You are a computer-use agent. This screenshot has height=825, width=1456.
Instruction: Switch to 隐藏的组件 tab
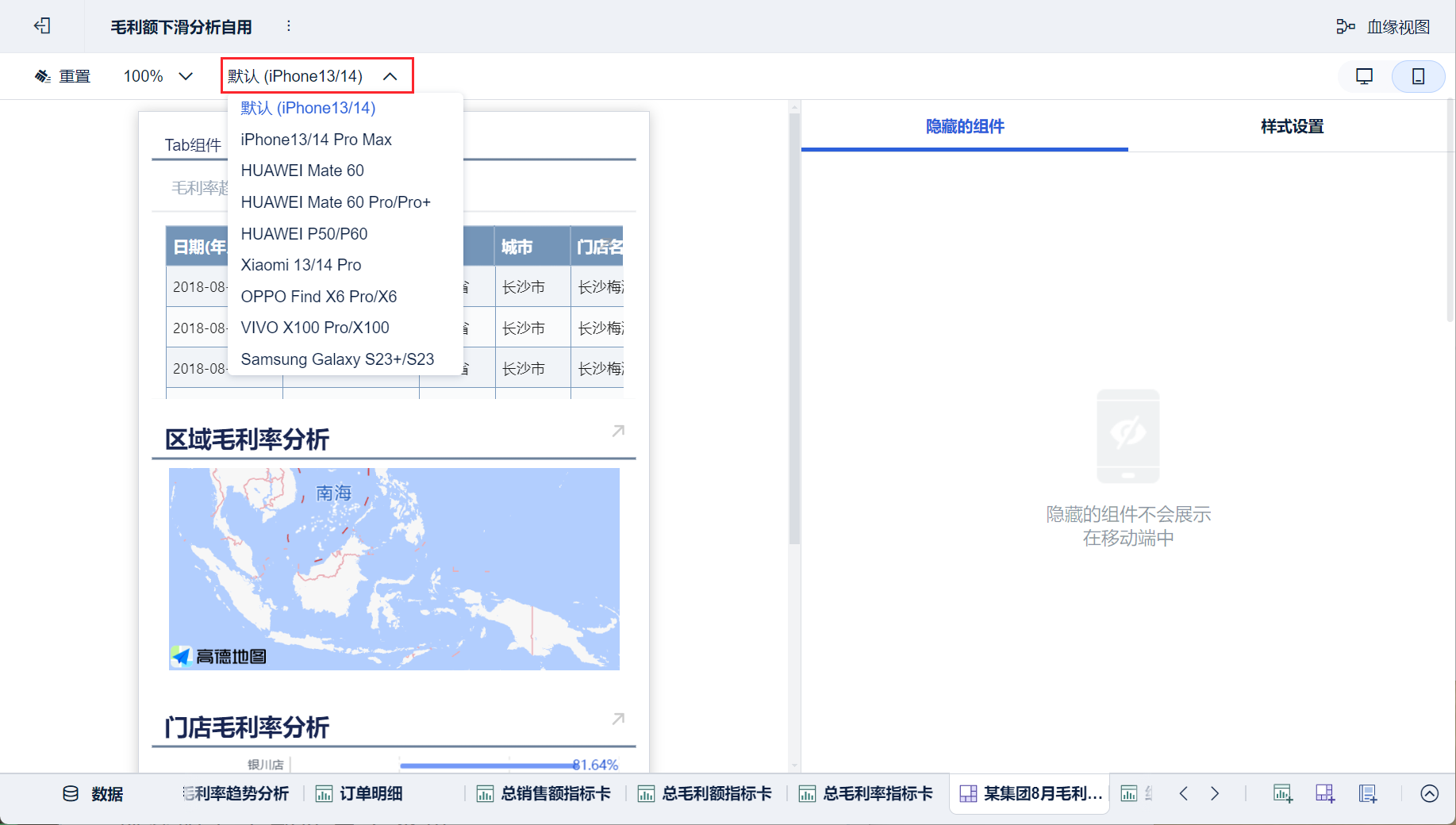pyautogui.click(x=965, y=126)
